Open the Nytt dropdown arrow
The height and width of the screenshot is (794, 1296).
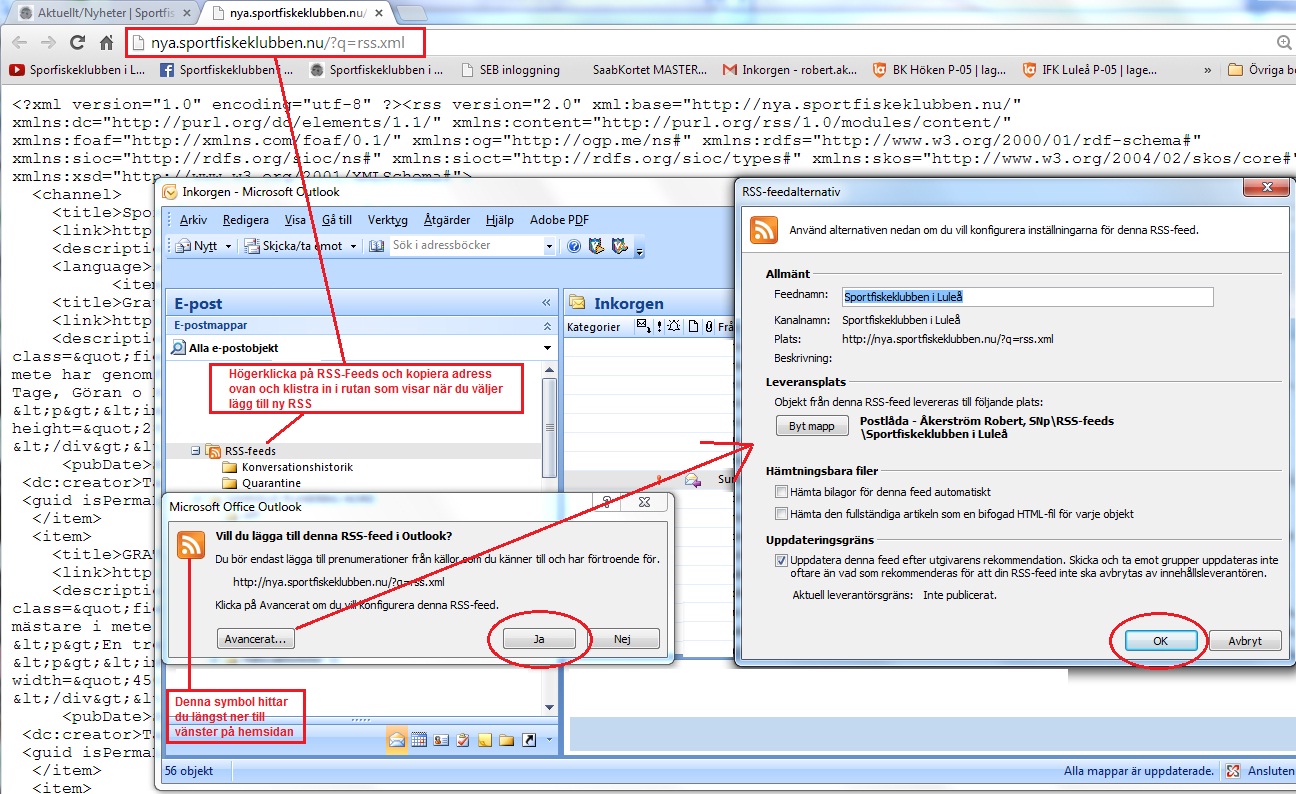pyautogui.click(x=228, y=246)
